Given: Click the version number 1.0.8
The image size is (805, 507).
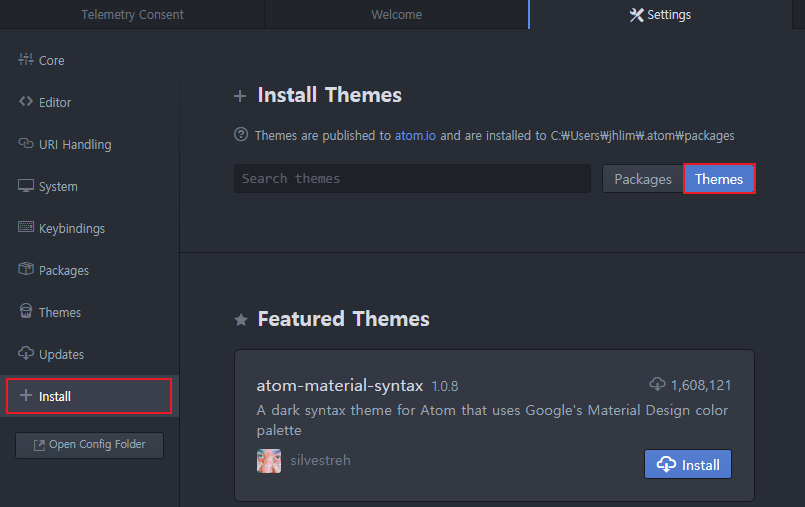Looking at the screenshot, I should pos(445,386).
